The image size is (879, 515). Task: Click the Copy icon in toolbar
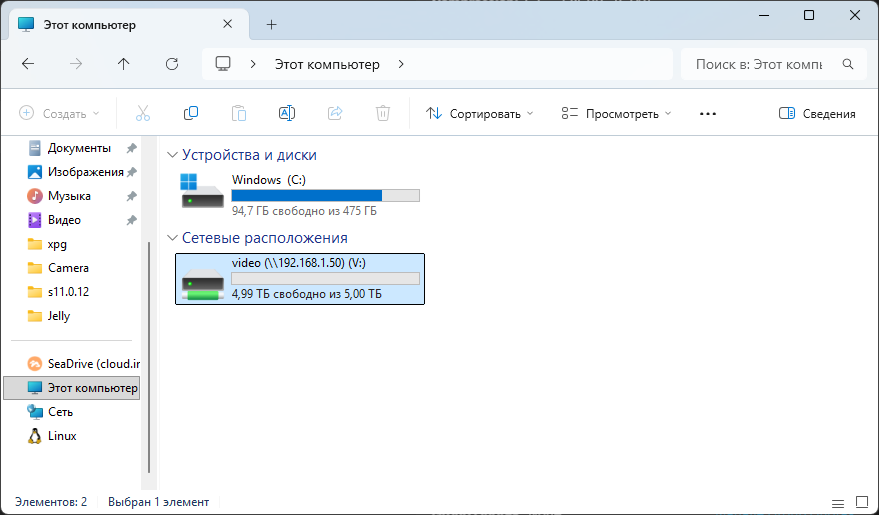[190, 114]
